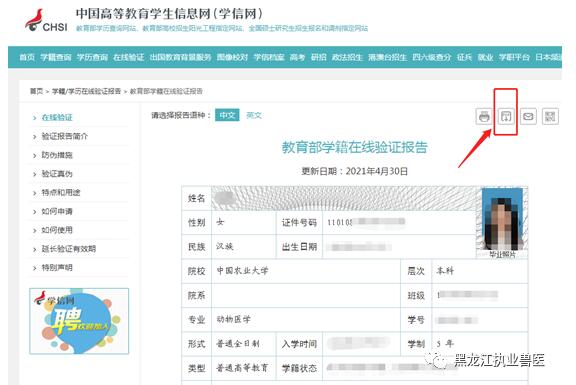Switch report language to 英文
The height and width of the screenshot is (385, 576).
(254, 115)
